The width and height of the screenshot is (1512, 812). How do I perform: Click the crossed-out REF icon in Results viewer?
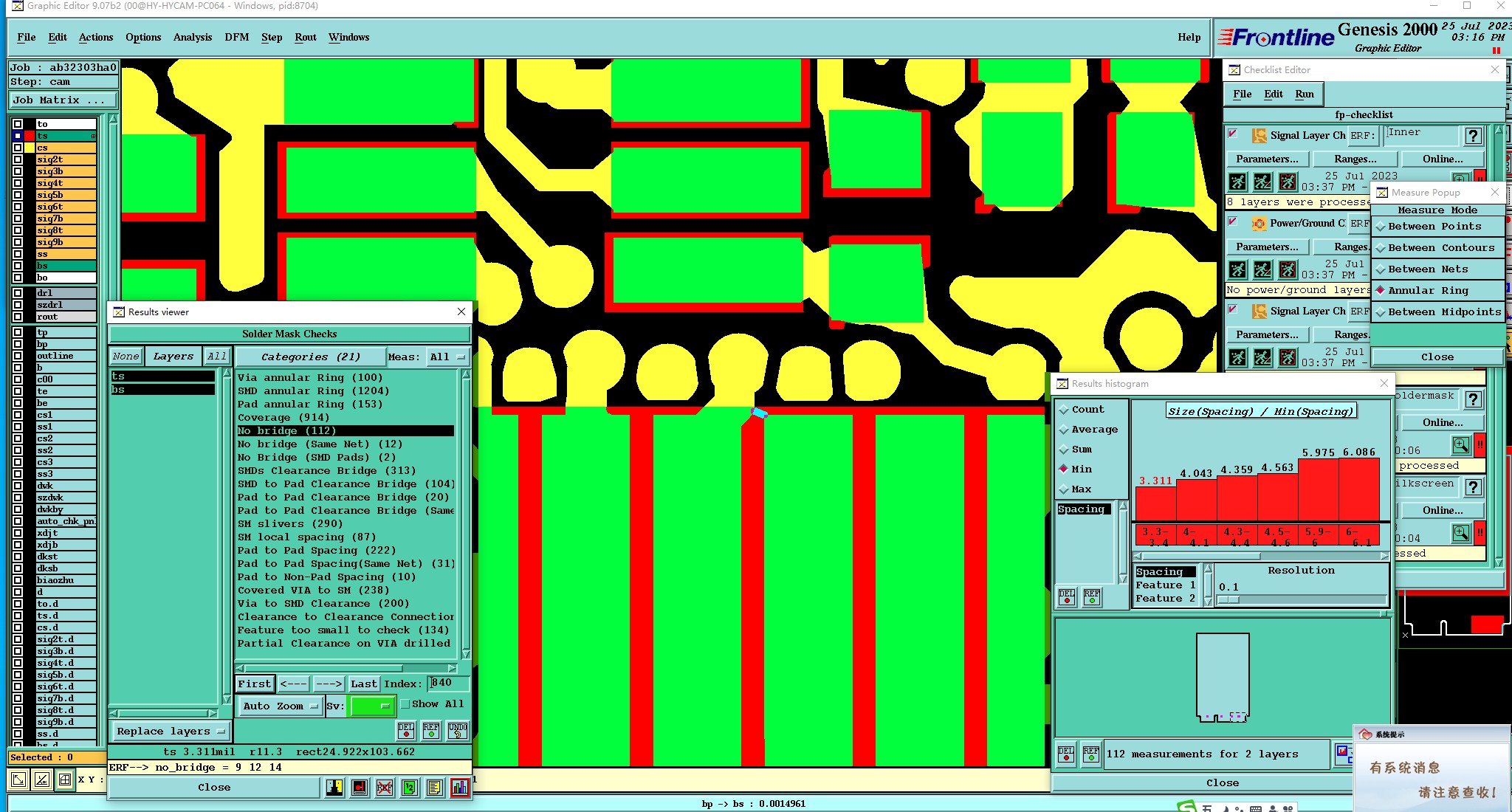tap(384, 788)
